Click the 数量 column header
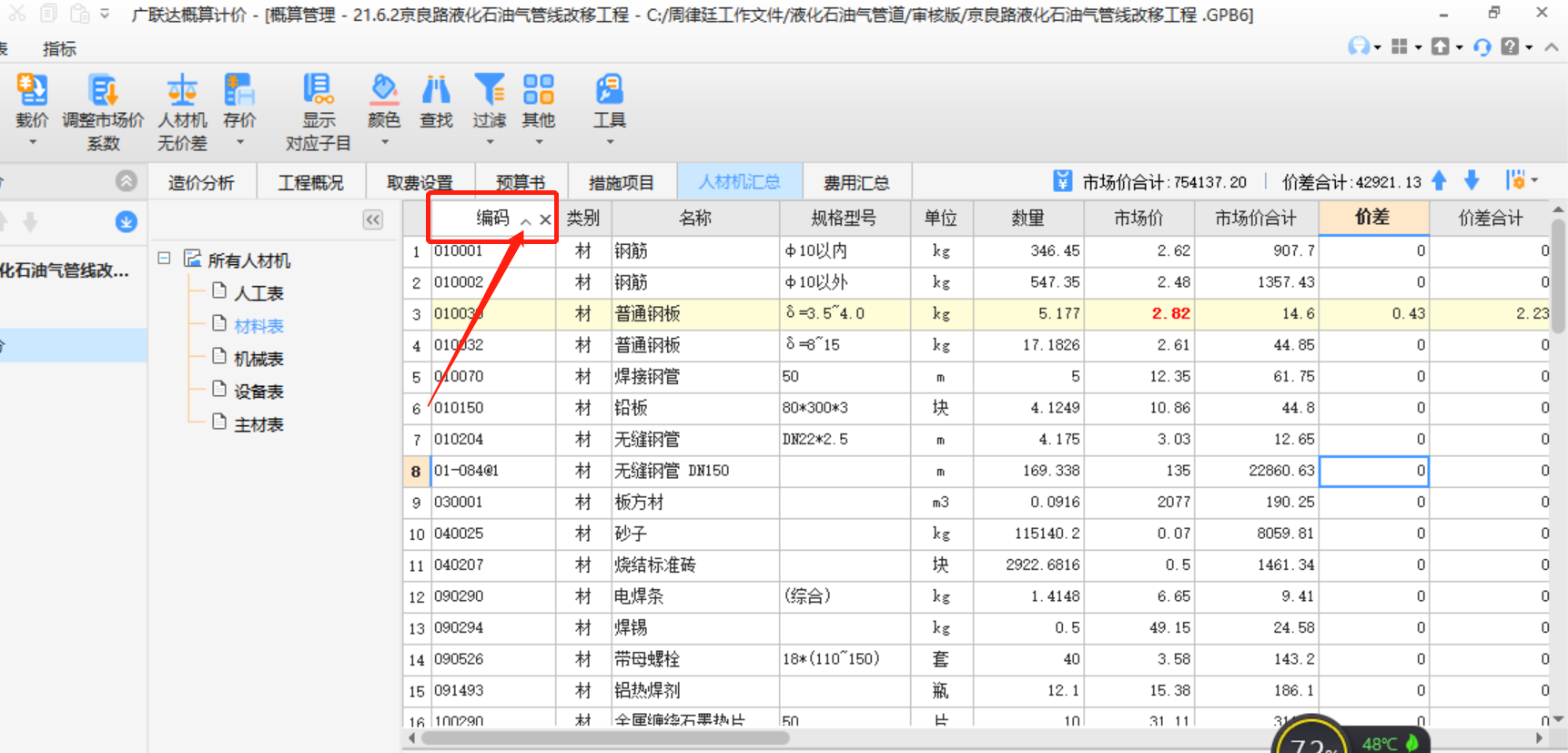1568x753 pixels. click(1028, 218)
